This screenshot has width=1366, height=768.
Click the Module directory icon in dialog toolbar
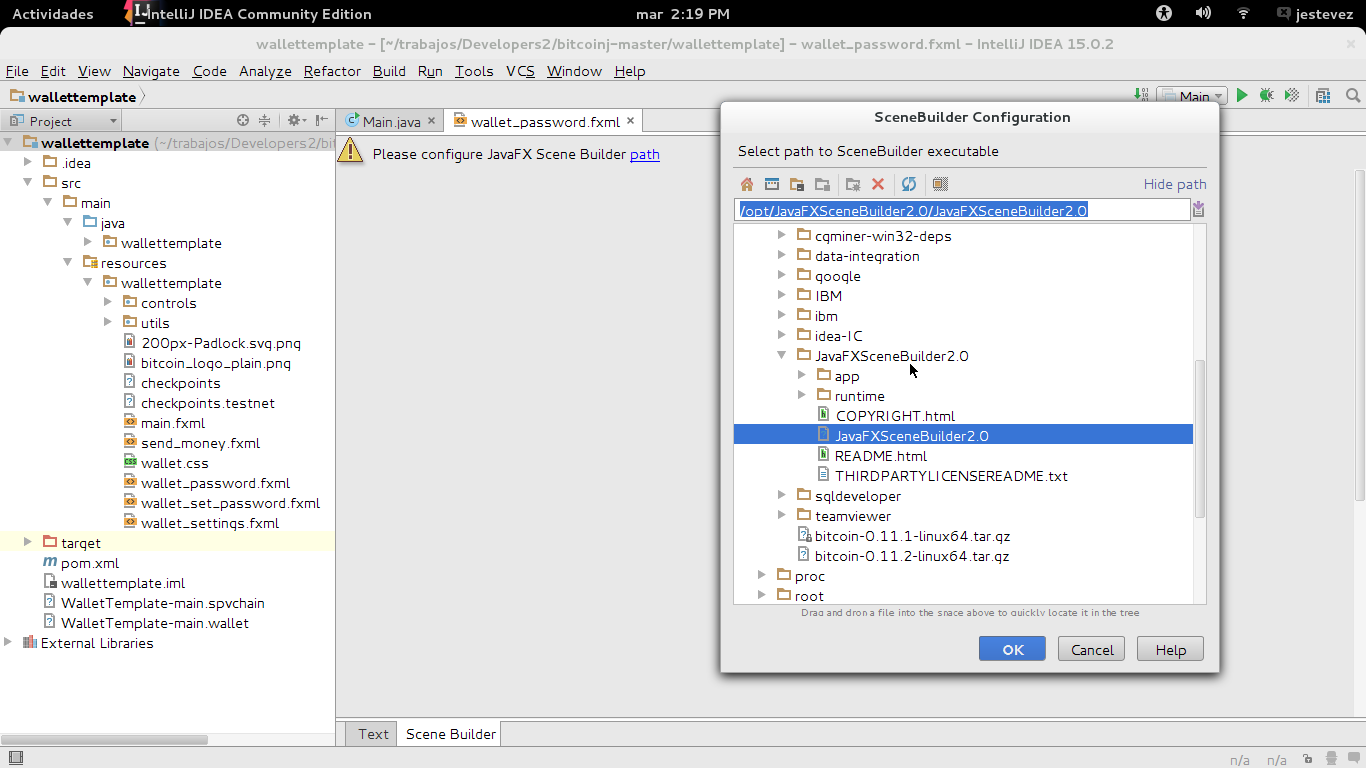[x=822, y=184]
